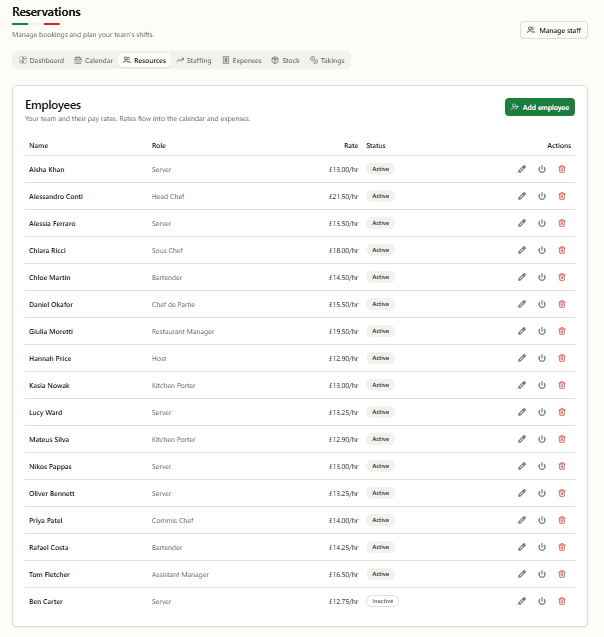The image size is (604, 637).
Task: Open the Dashboard tab
Action: click(x=41, y=60)
